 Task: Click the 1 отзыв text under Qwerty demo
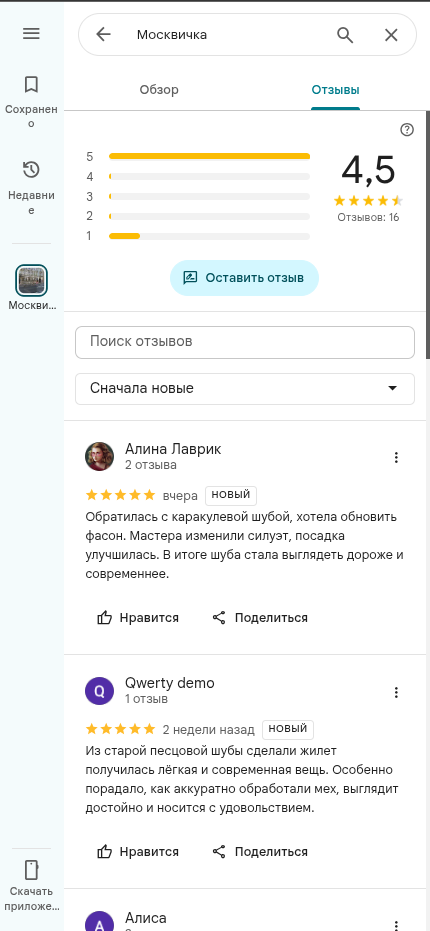[146, 699]
